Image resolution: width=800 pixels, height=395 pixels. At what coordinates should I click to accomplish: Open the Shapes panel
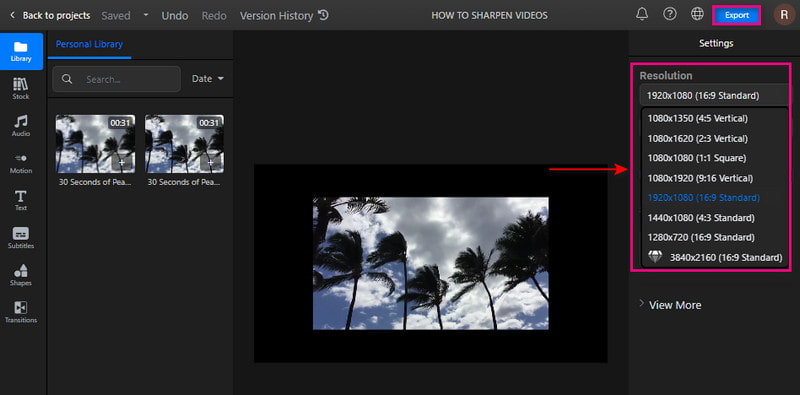point(21,275)
